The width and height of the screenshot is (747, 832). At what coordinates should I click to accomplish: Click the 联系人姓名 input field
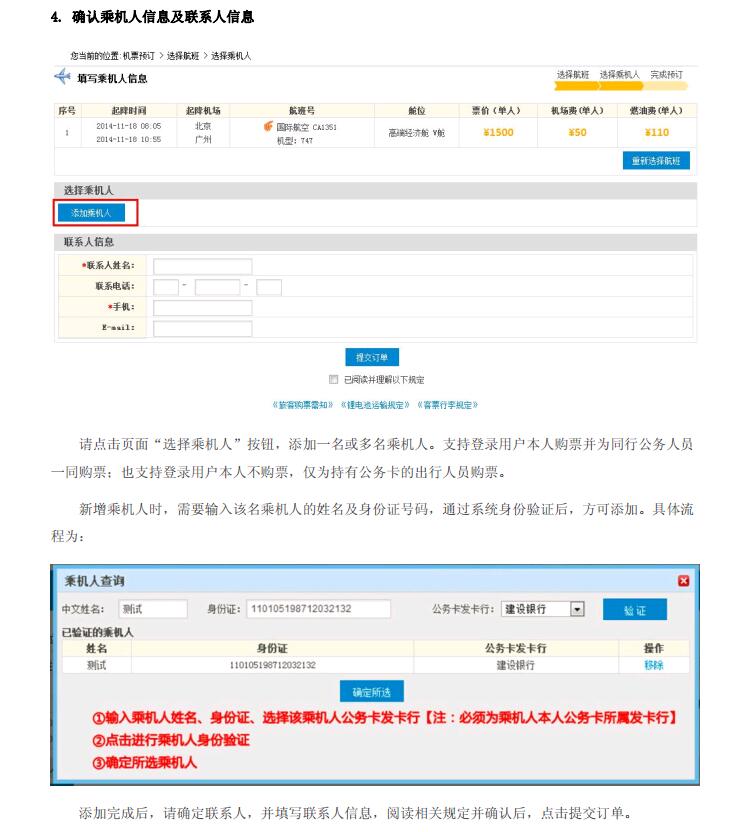pos(202,266)
